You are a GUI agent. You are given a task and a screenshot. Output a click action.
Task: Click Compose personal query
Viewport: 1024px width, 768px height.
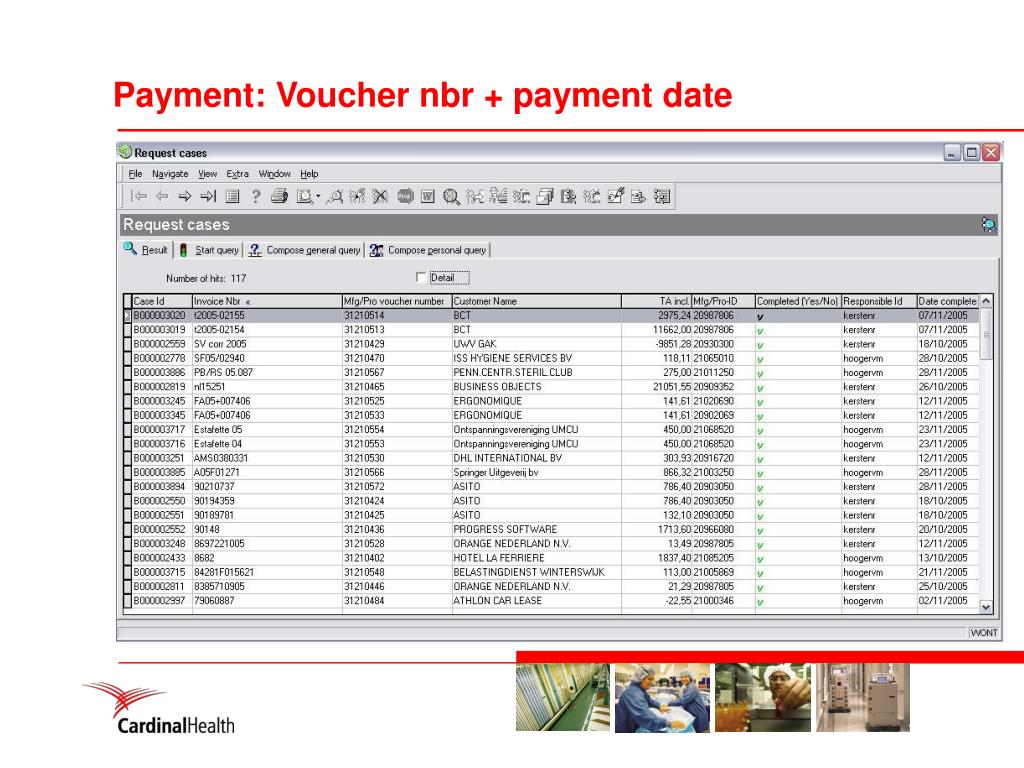click(428, 249)
